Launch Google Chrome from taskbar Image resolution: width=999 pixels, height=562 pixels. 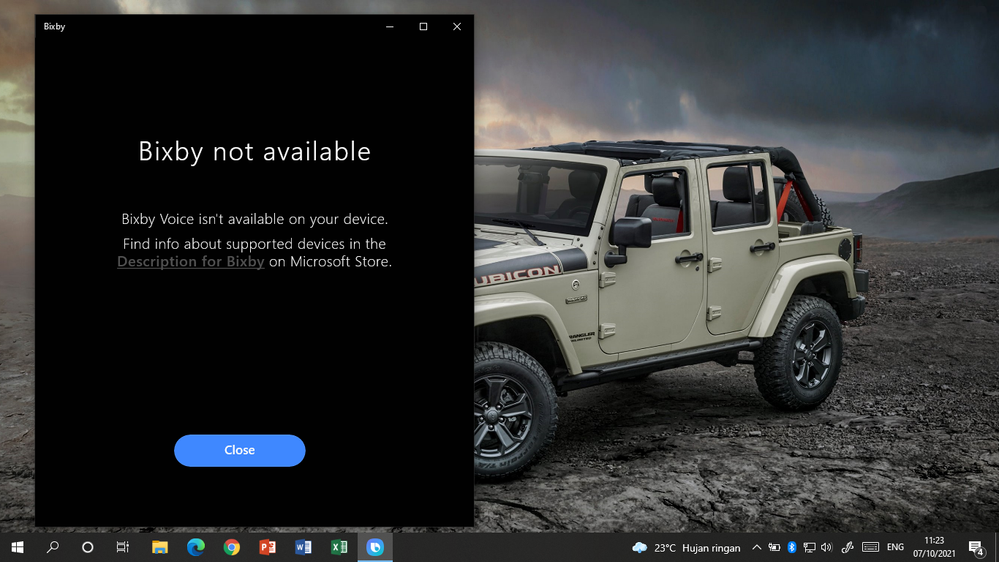click(x=232, y=547)
